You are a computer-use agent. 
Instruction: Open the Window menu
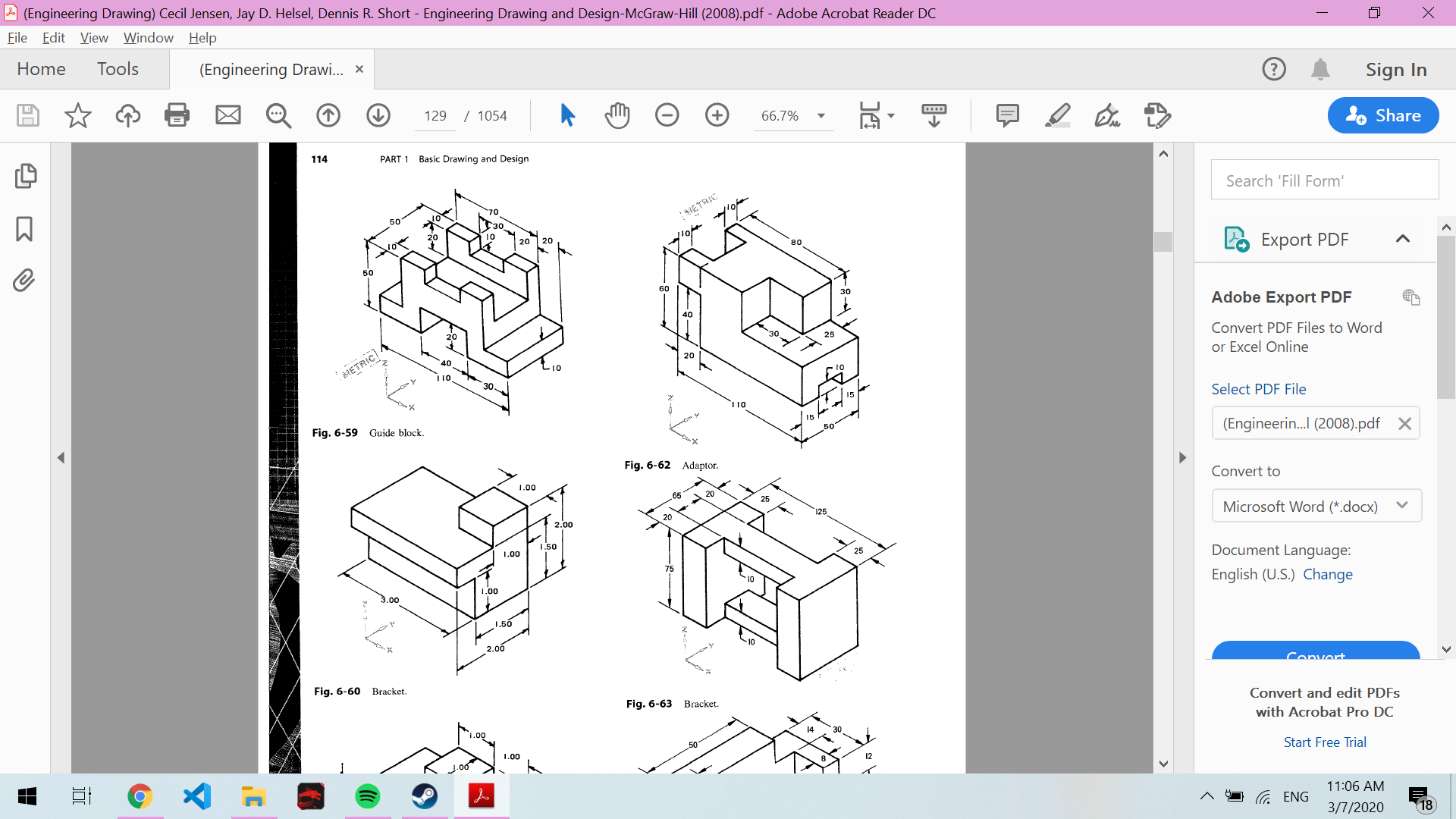pos(148,38)
